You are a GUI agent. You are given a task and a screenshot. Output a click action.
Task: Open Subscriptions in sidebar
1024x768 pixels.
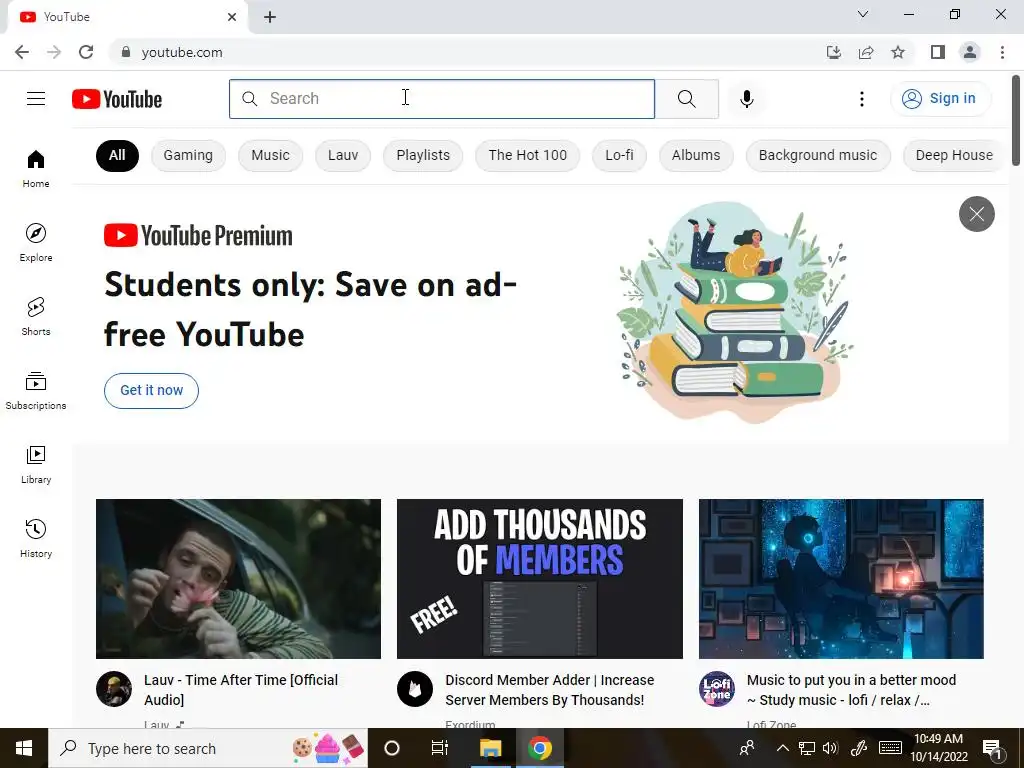coord(36,391)
